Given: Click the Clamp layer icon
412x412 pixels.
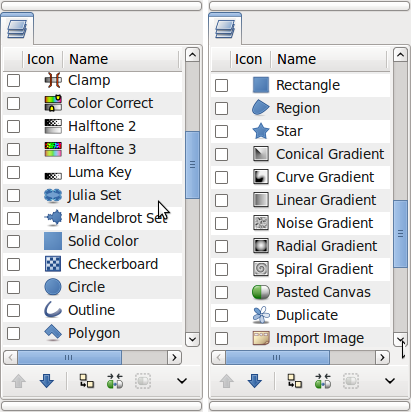Looking at the screenshot, I should pos(53,80).
